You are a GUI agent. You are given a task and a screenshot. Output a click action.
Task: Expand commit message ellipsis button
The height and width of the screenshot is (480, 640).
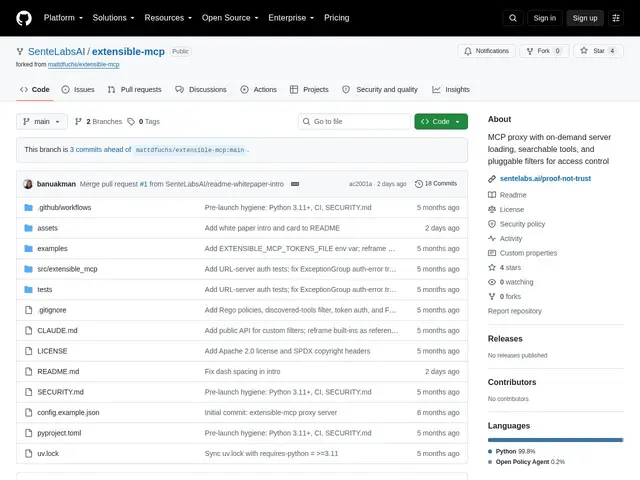point(295,184)
